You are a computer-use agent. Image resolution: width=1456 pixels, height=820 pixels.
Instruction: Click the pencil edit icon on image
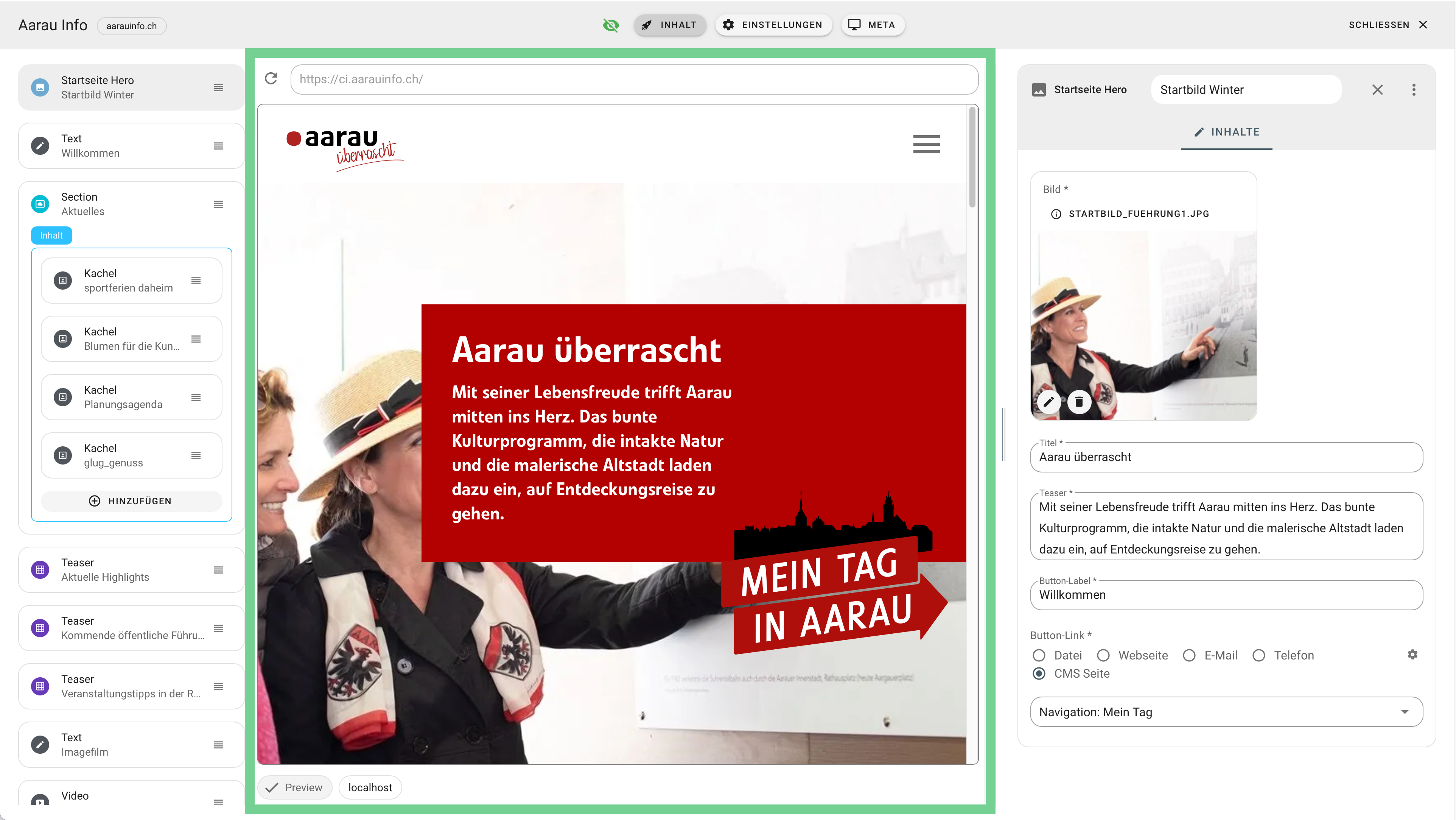click(1048, 402)
